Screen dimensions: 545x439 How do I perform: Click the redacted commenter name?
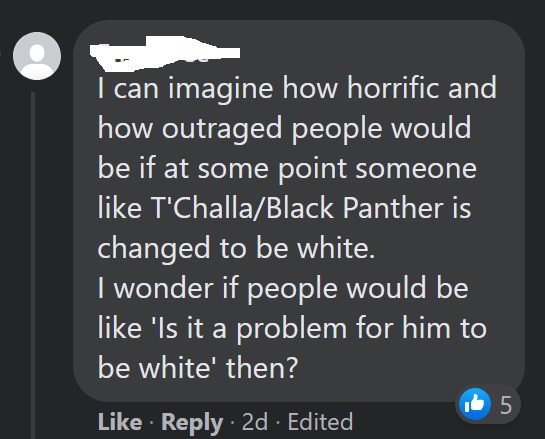coord(165,53)
